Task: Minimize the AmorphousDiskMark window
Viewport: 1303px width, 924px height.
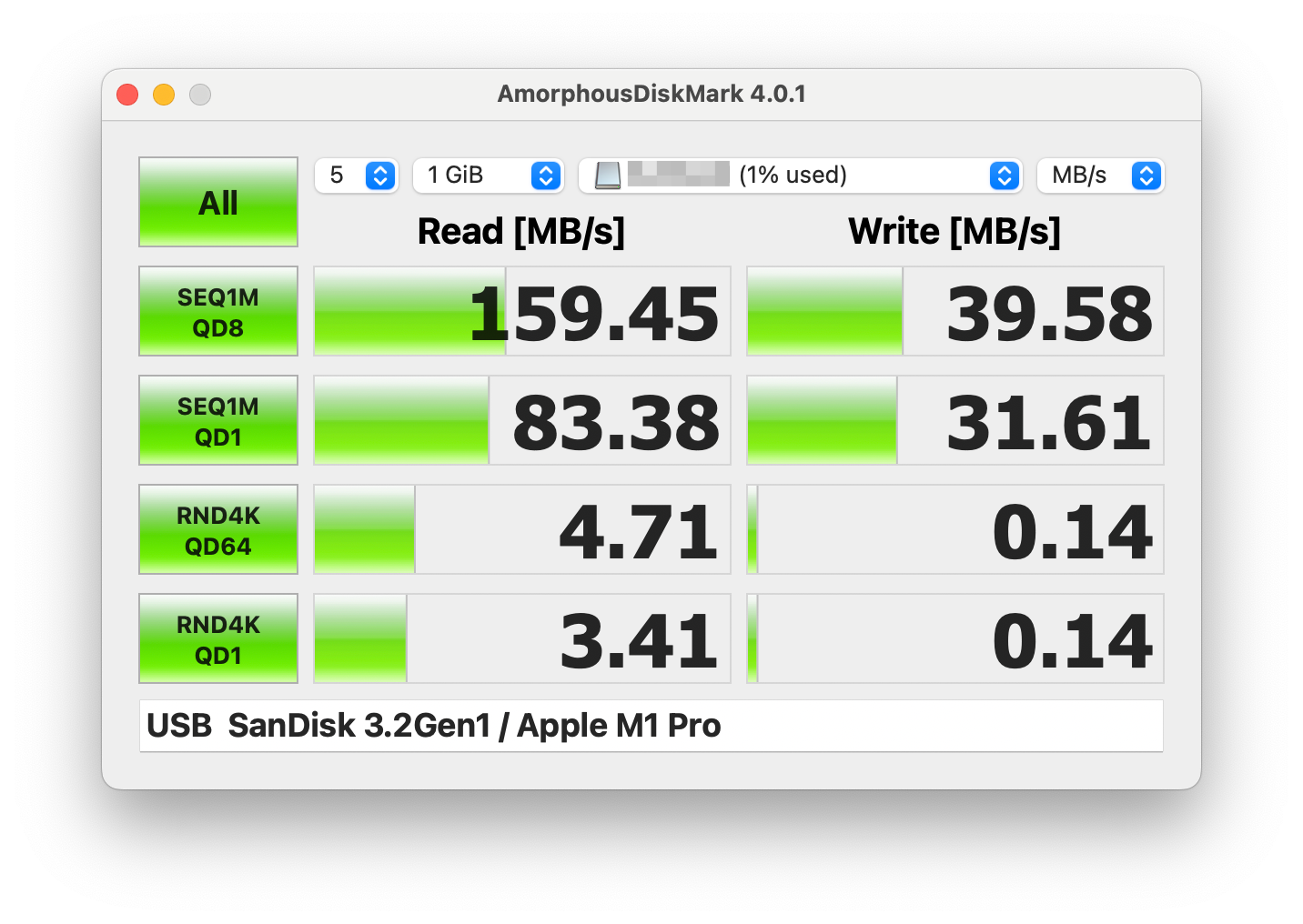Action: tap(164, 95)
